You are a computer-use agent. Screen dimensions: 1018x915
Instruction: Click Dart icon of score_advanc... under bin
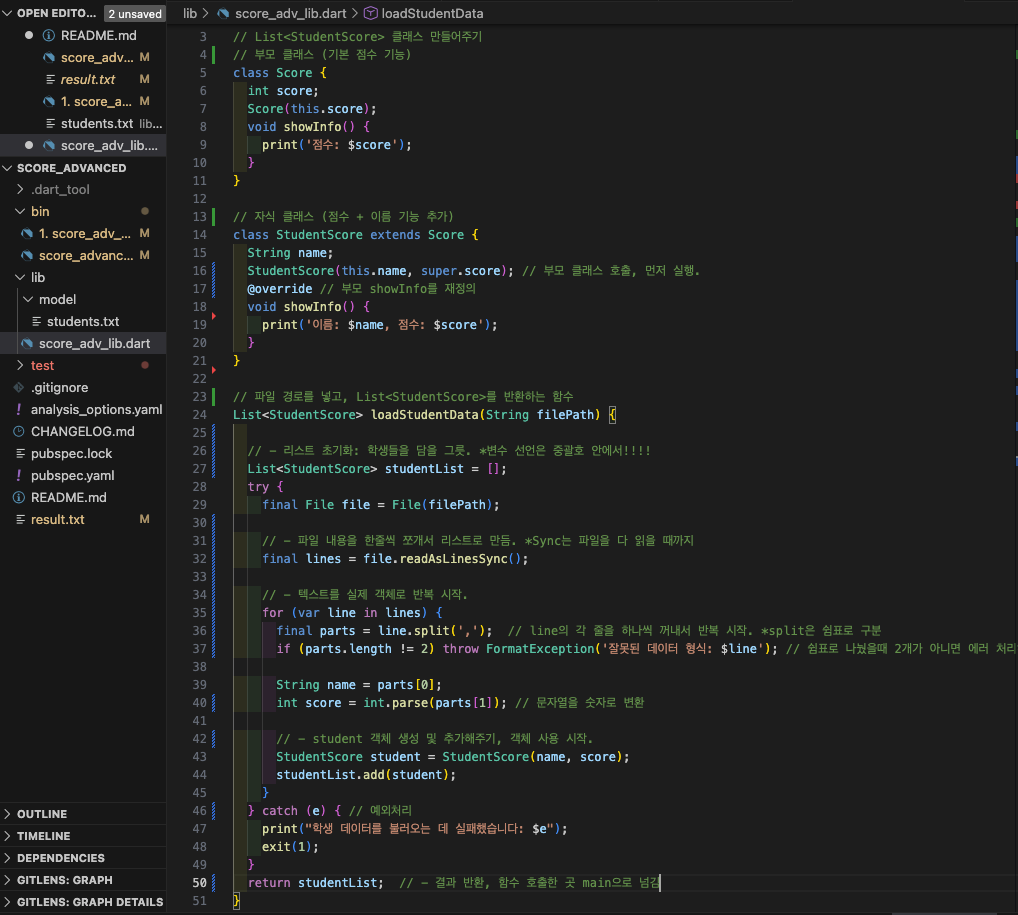point(27,255)
